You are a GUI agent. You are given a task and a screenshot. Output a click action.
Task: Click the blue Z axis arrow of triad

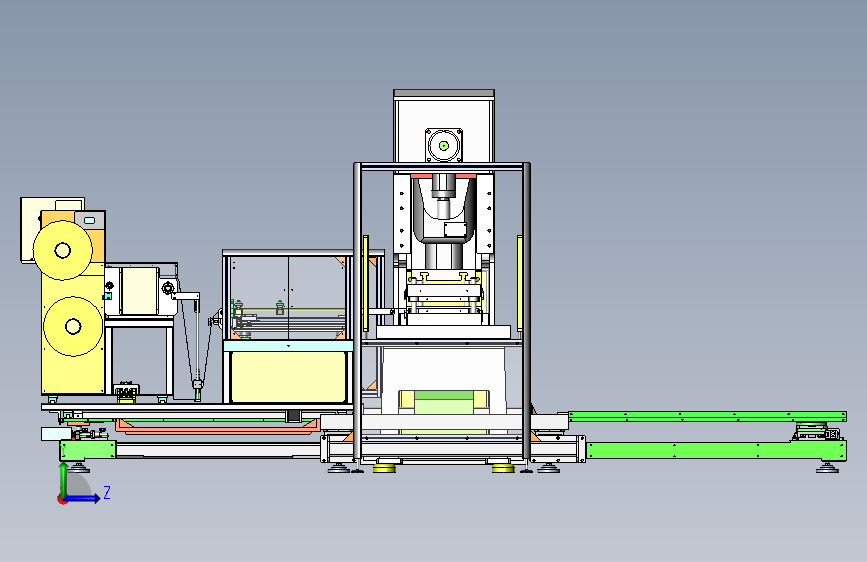(83, 498)
